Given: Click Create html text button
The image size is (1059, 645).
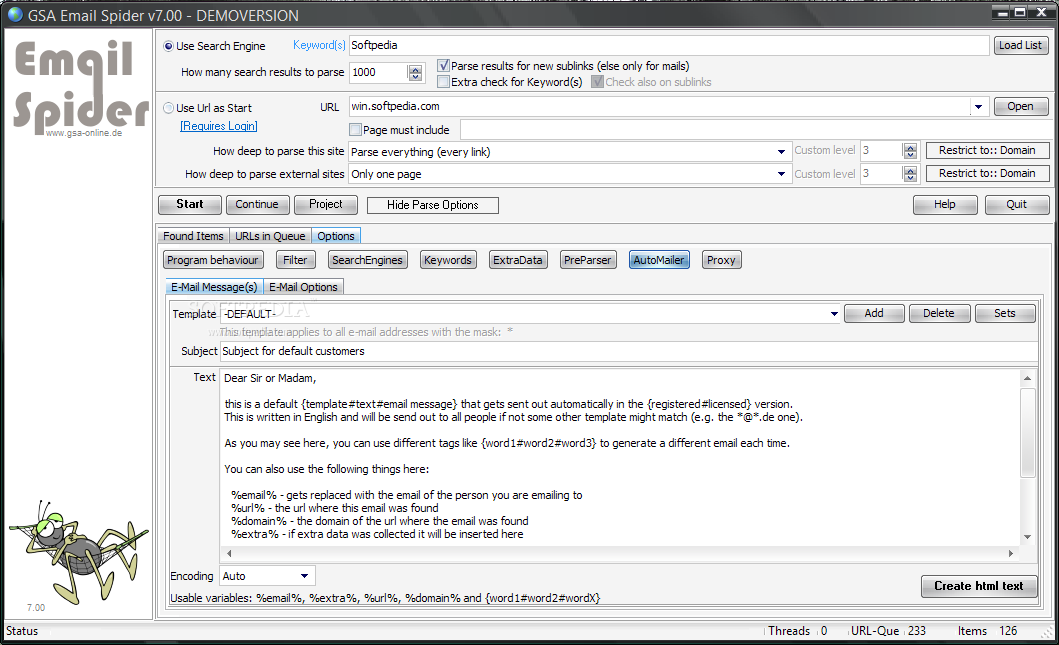Looking at the screenshot, I should point(979,586).
